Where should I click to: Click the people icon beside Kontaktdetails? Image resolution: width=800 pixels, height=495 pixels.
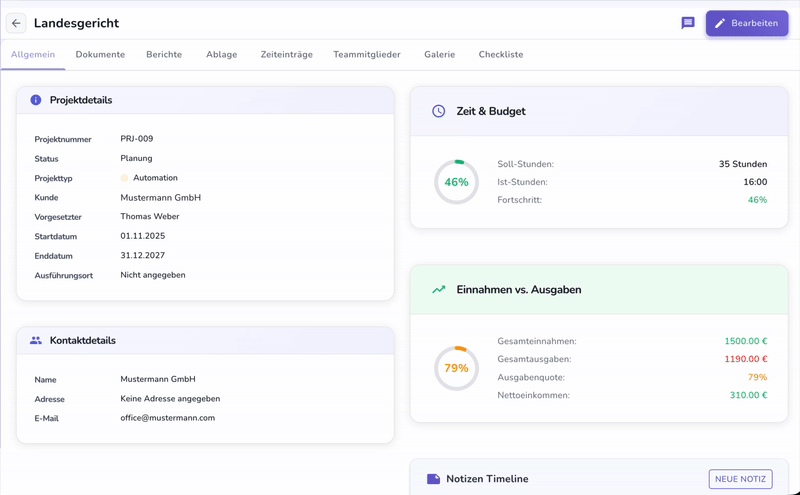click(x=36, y=340)
